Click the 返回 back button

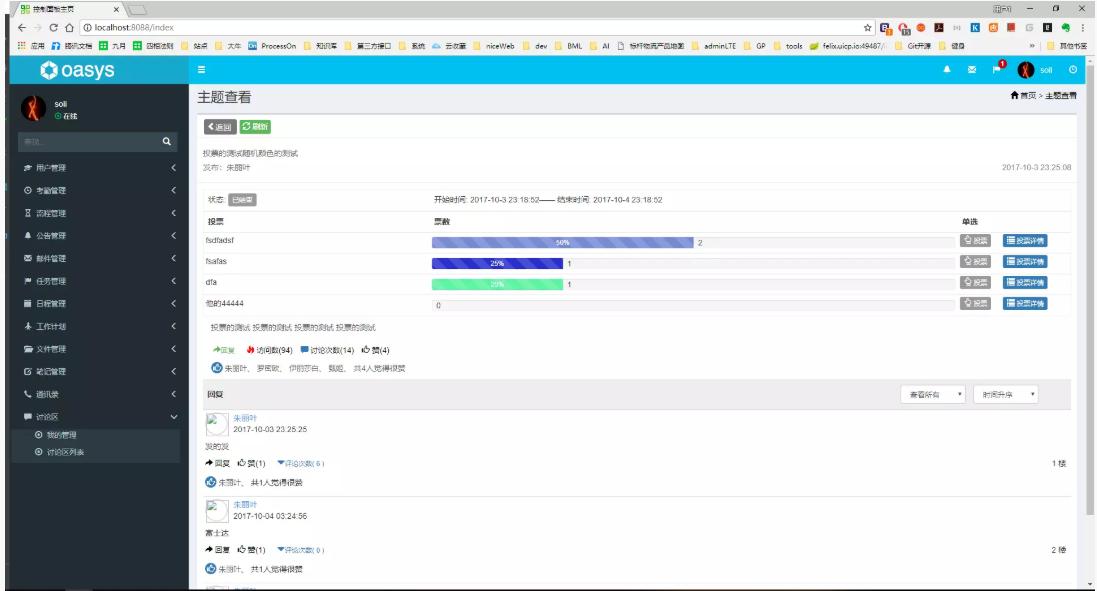[219, 127]
